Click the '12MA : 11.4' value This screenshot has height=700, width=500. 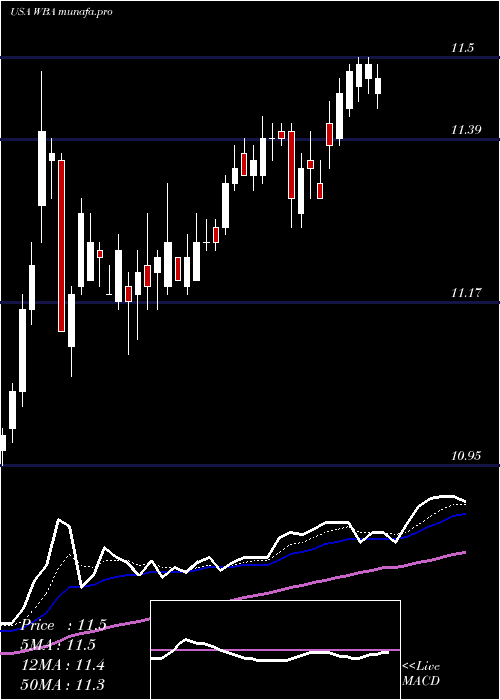point(63,665)
